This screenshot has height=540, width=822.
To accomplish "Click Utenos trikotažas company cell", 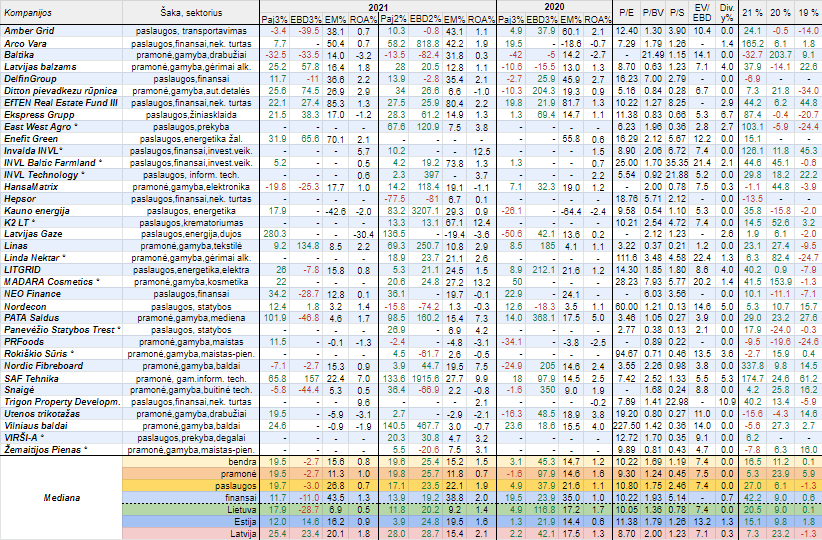I will [x=61, y=414].
